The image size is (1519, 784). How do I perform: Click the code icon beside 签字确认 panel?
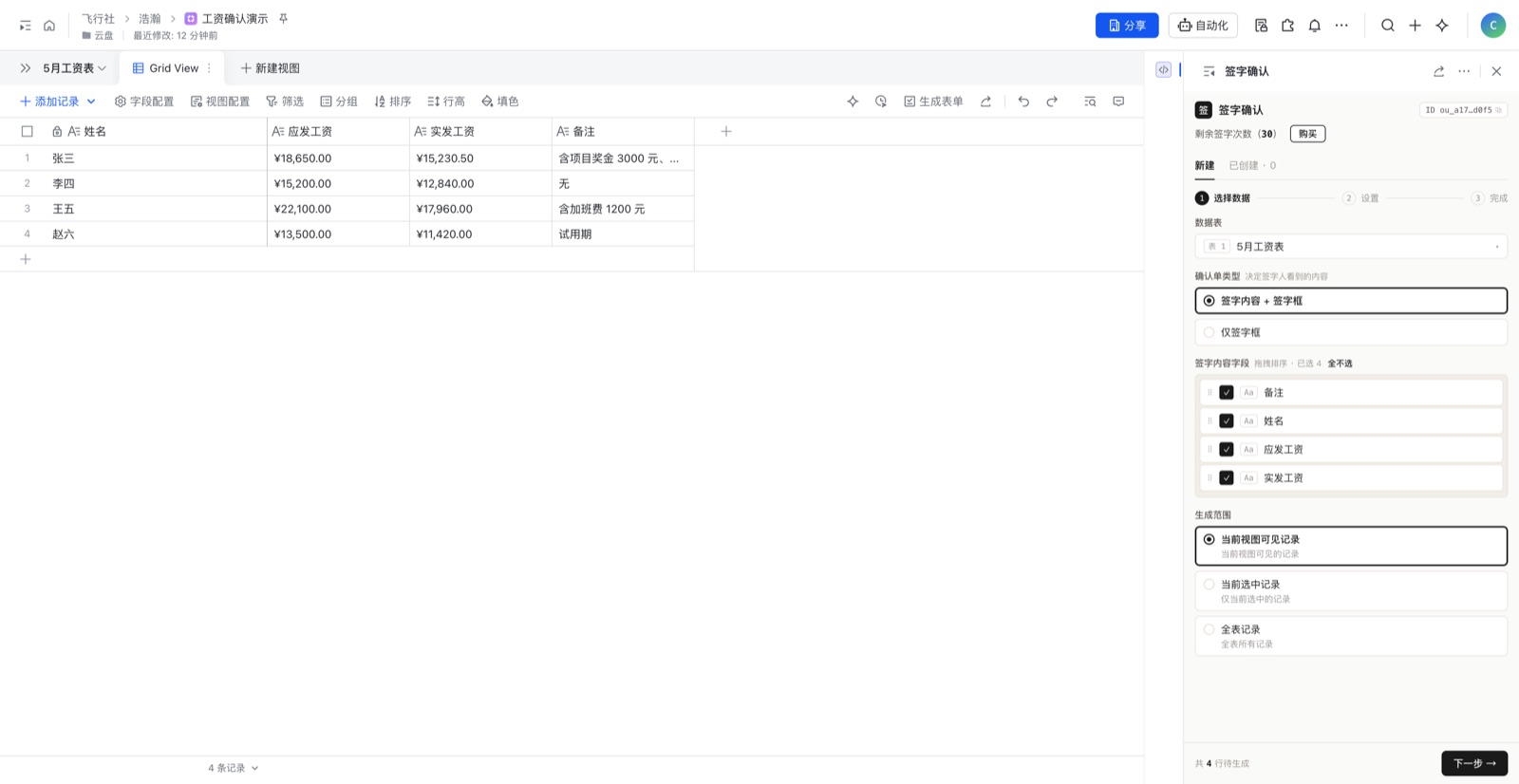(1163, 69)
